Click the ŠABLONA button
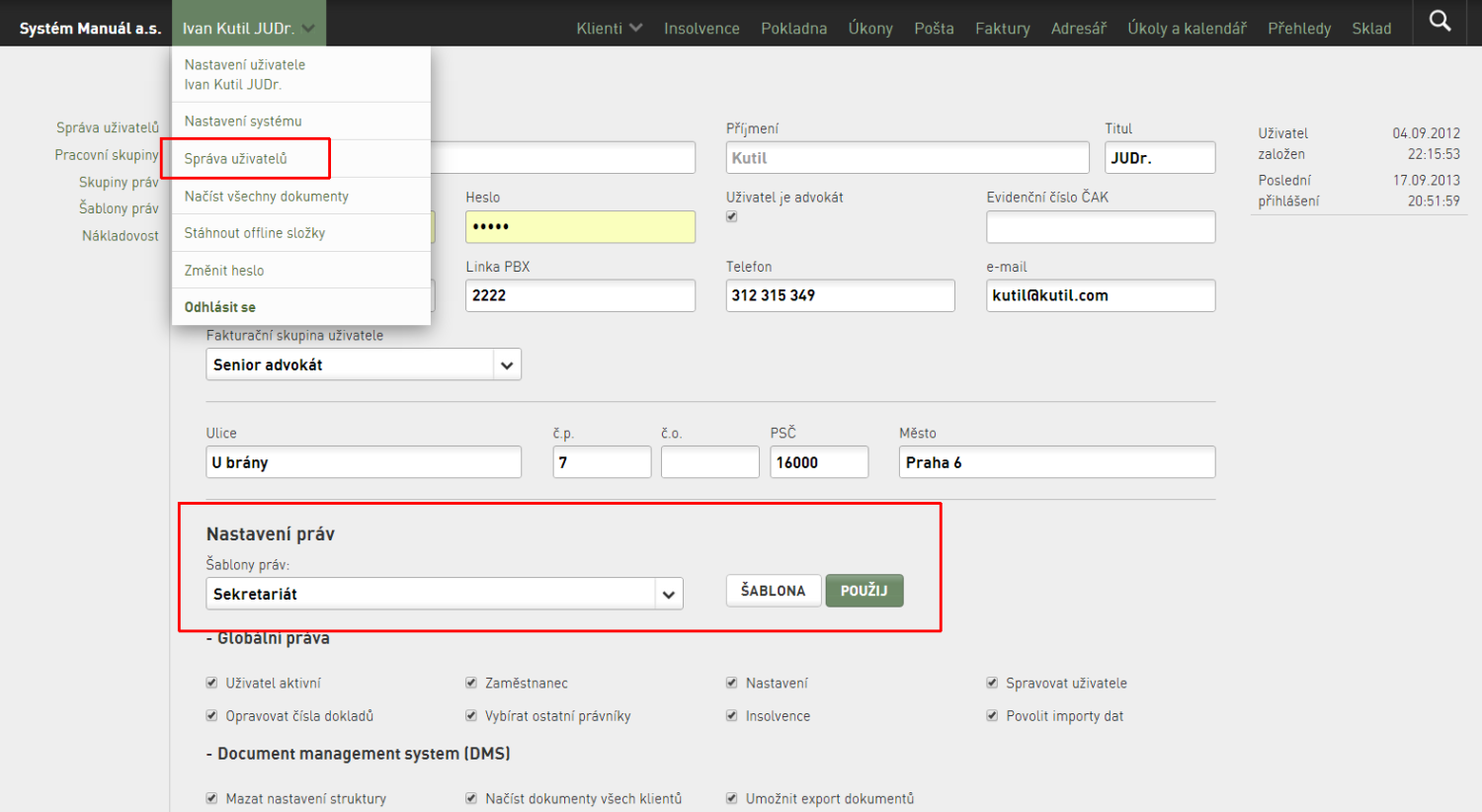 774,591
